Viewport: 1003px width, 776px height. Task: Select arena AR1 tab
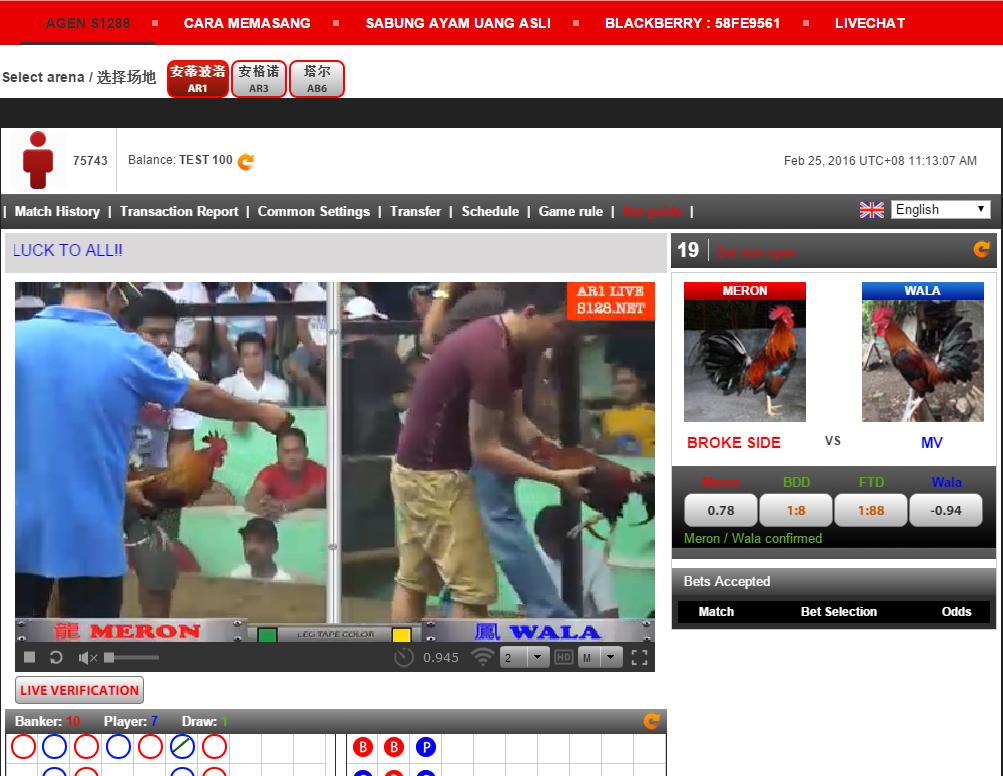click(197, 79)
